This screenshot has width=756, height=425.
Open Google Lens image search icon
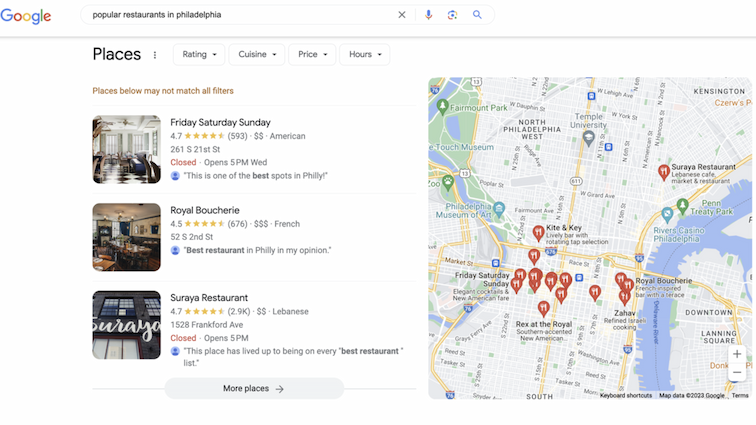(452, 15)
